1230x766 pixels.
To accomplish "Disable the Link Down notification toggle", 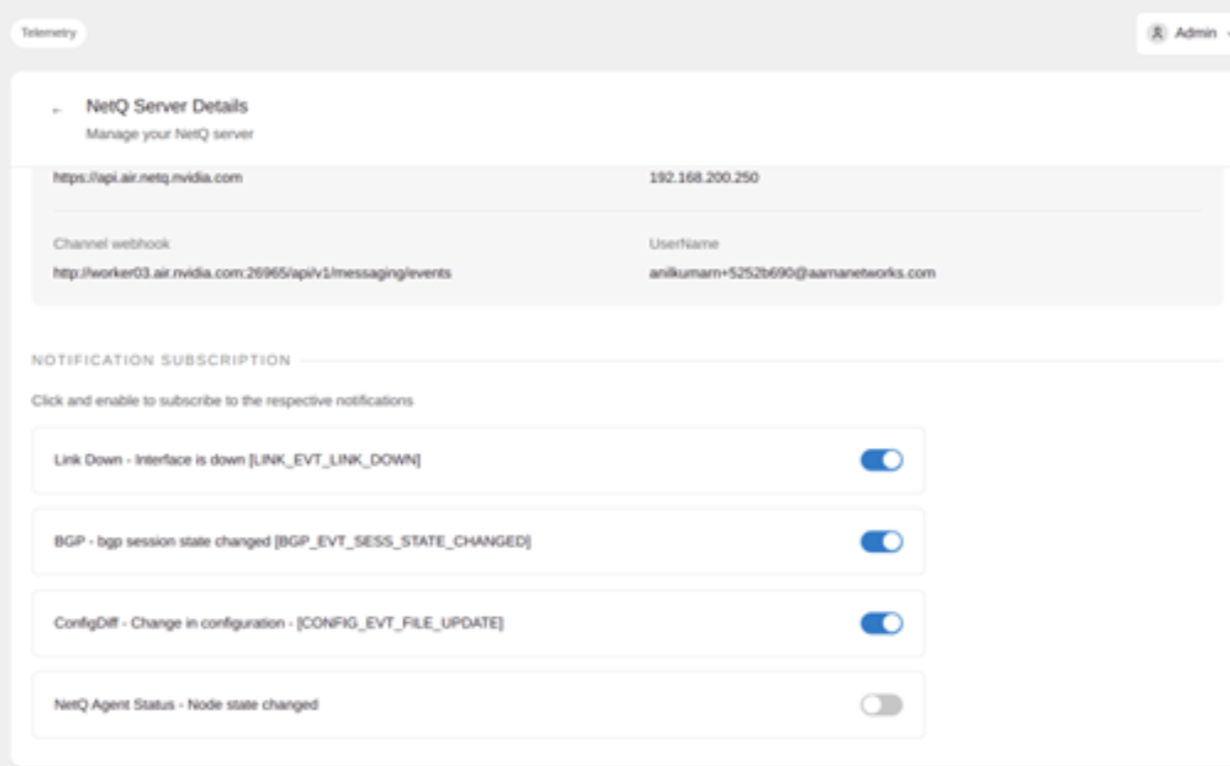I will point(881,460).
